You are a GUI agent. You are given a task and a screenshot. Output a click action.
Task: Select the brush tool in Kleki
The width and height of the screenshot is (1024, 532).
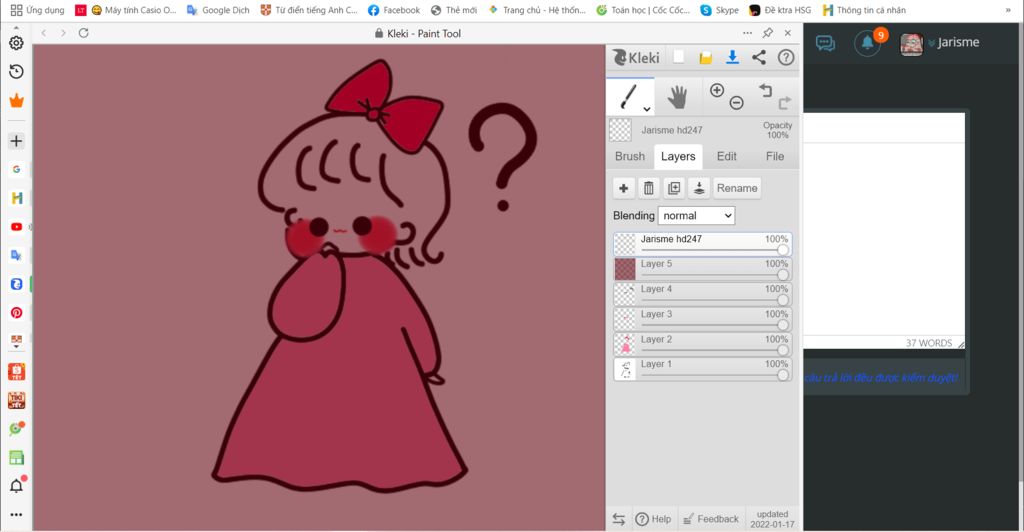628,97
